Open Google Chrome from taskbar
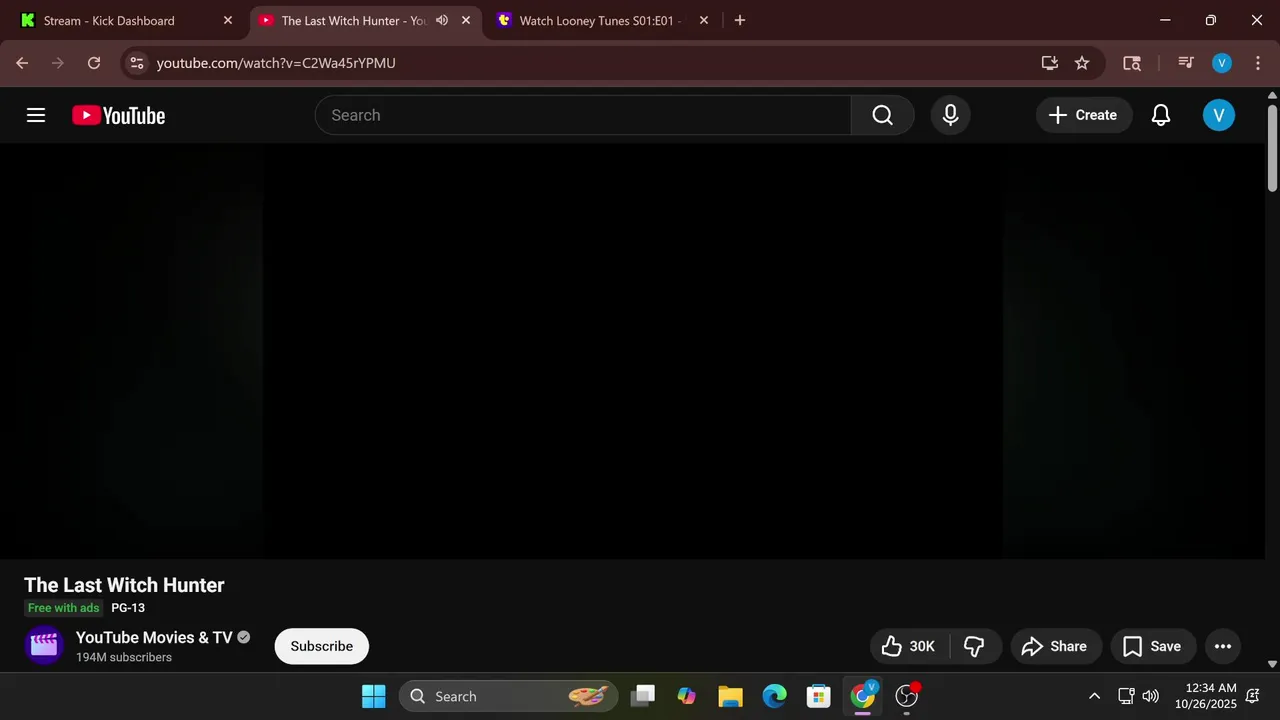Screen dimensions: 1280x720 [862, 696]
